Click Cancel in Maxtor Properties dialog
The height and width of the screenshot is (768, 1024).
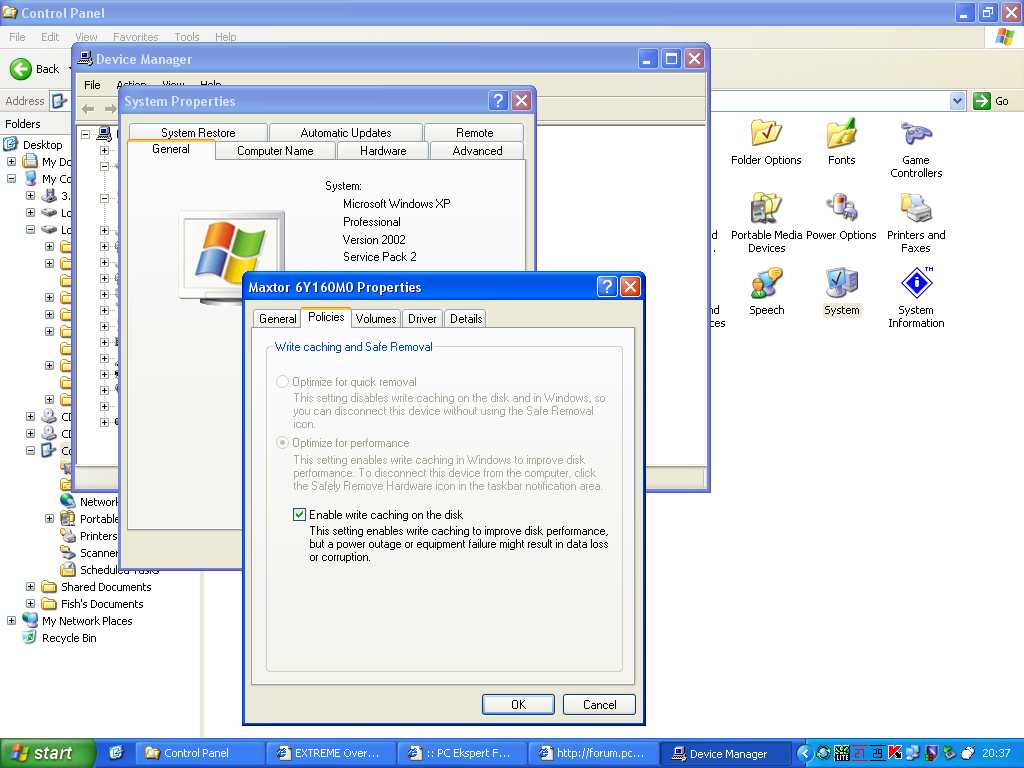(599, 705)
